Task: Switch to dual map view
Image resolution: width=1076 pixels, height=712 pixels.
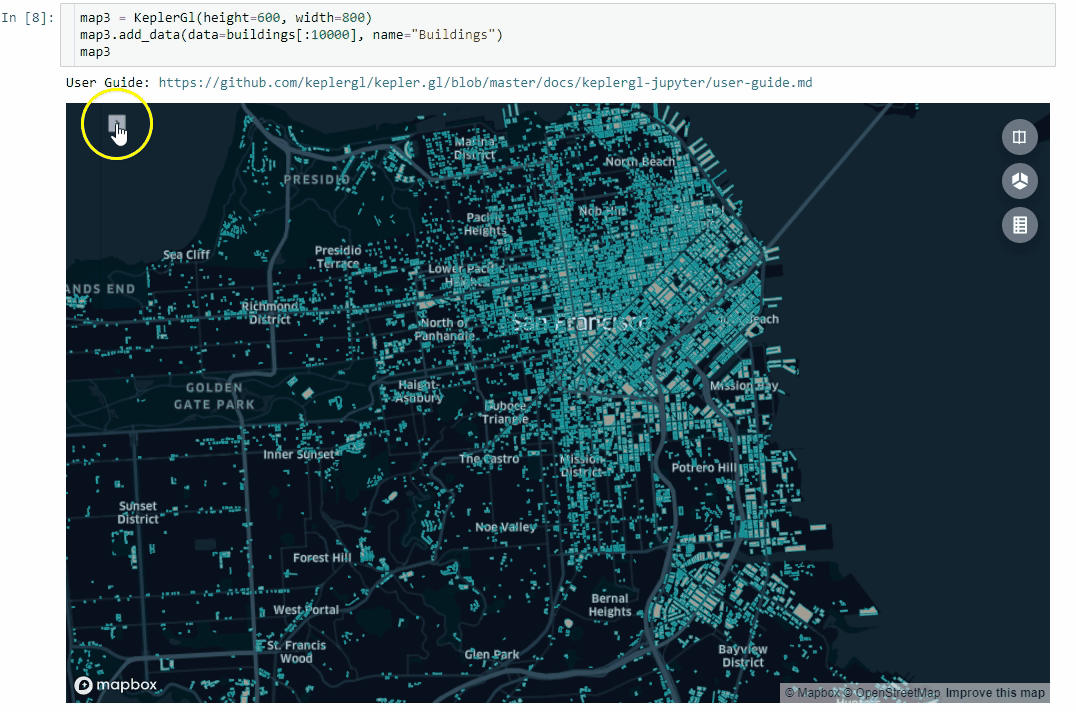Action: 1020,137
